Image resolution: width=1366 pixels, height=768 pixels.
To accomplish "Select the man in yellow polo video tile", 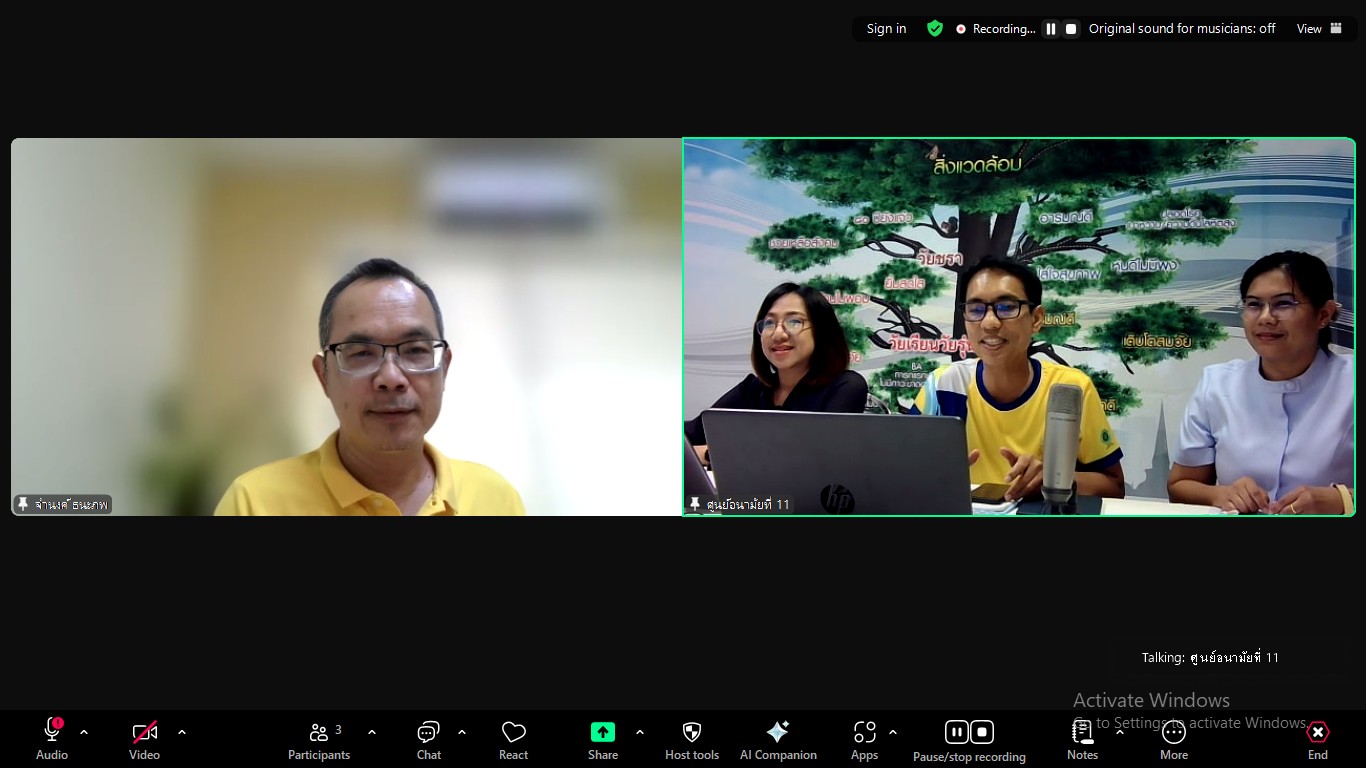I will tap(346, 327).
